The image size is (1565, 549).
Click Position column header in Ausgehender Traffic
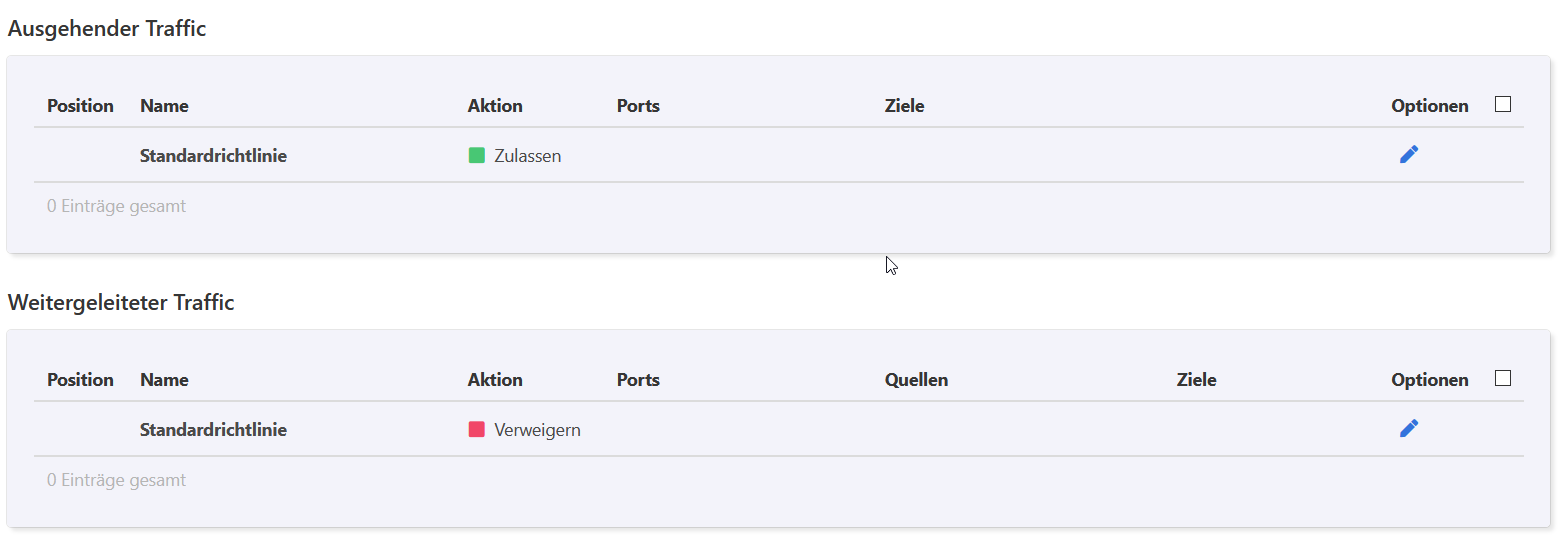pos(80,106)
